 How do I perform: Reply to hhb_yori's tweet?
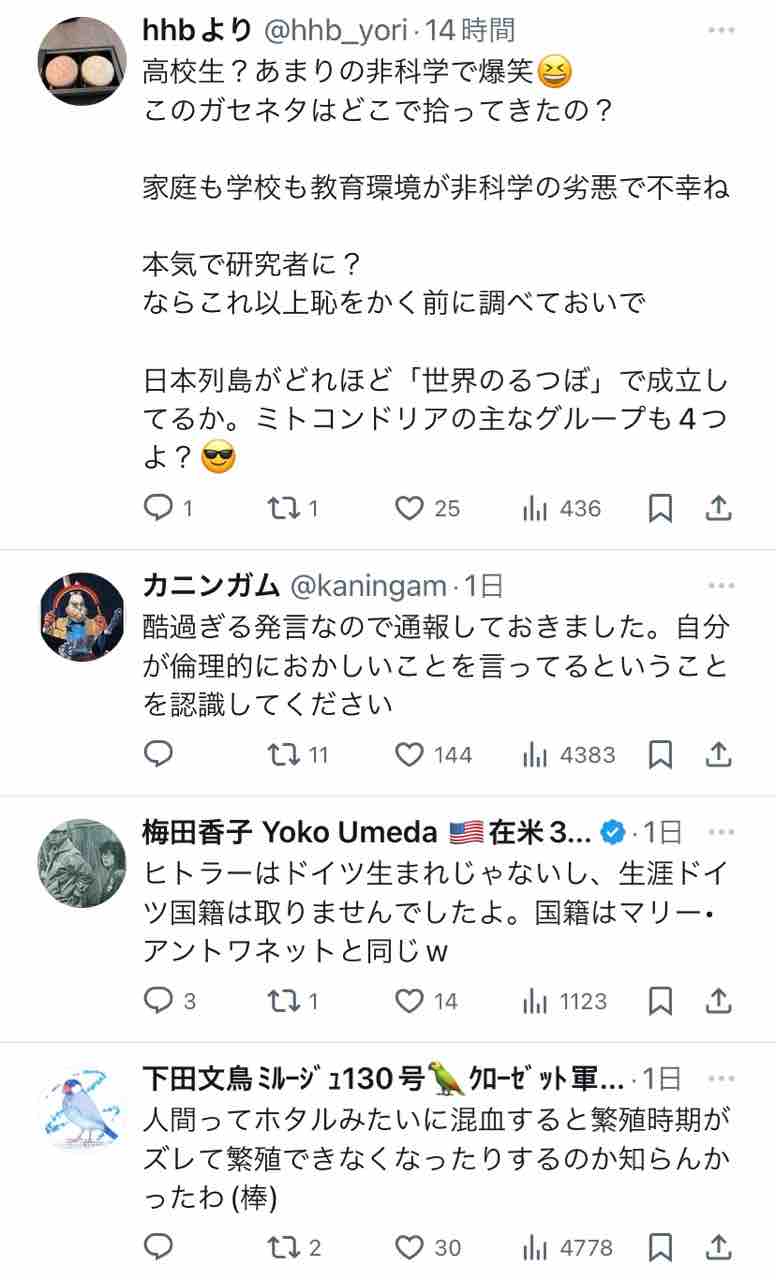pyautogui.click(x=160, y=509)
